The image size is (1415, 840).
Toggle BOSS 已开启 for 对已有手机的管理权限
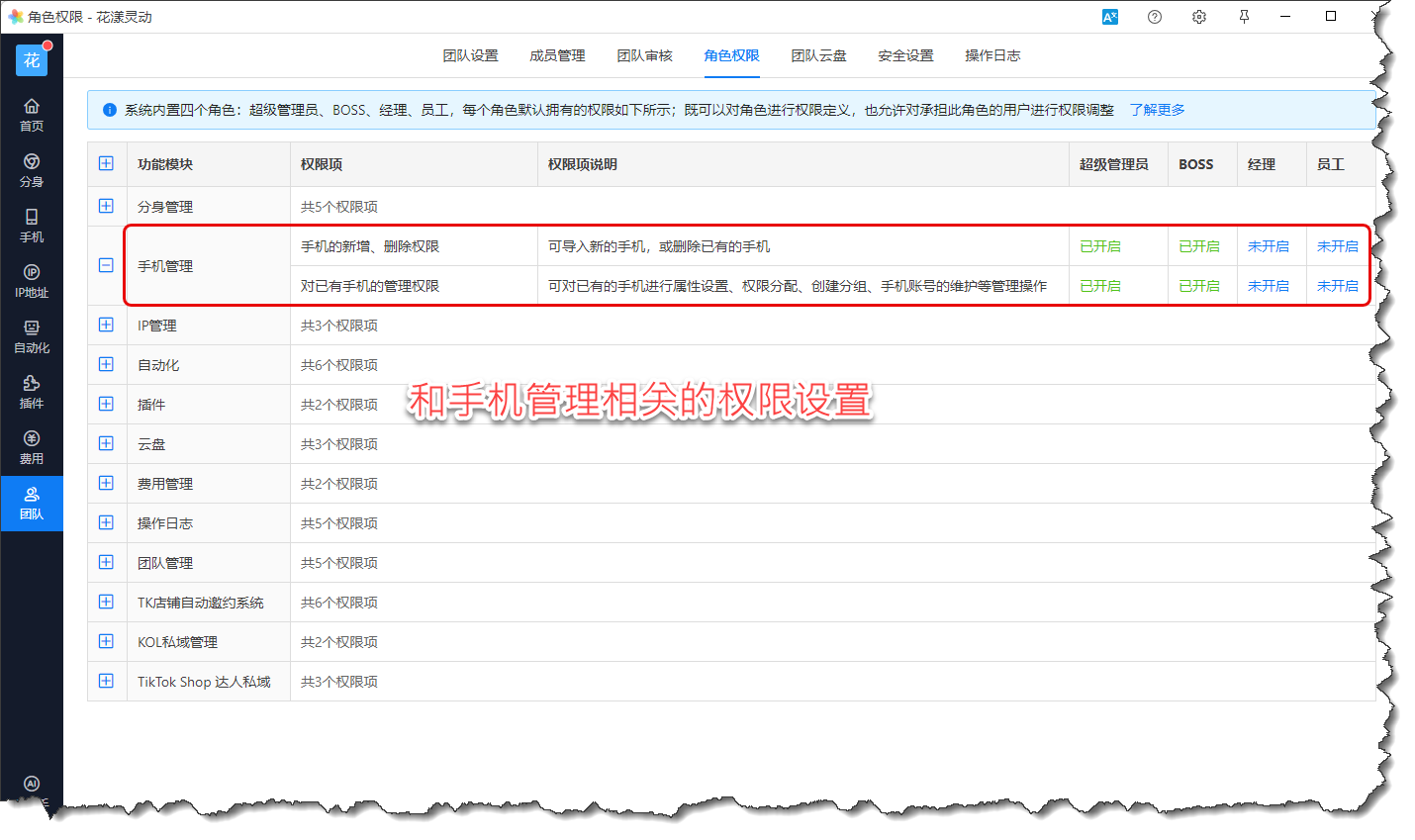pos(1199,286)
